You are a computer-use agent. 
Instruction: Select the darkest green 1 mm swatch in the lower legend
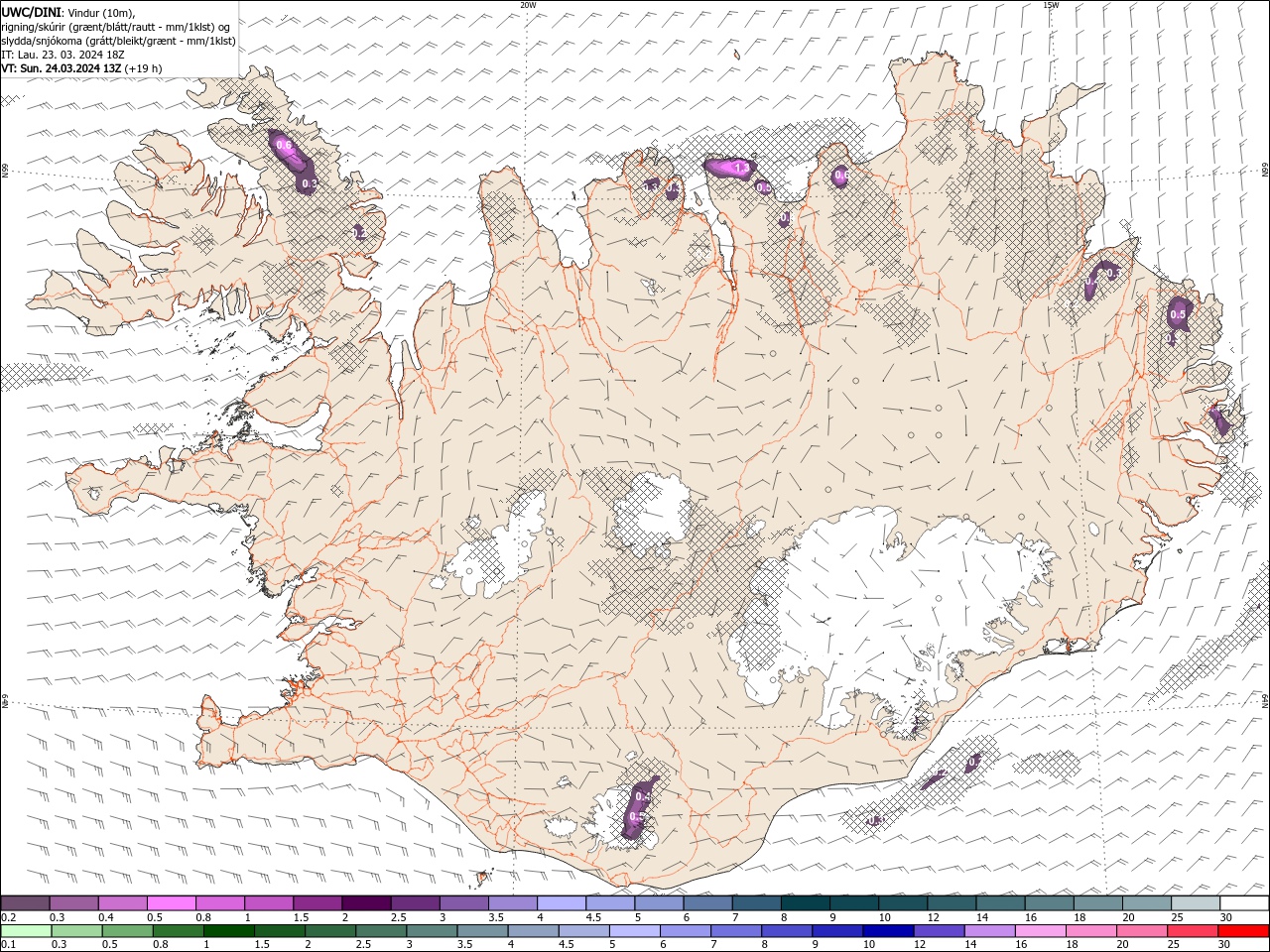point(228,931)
